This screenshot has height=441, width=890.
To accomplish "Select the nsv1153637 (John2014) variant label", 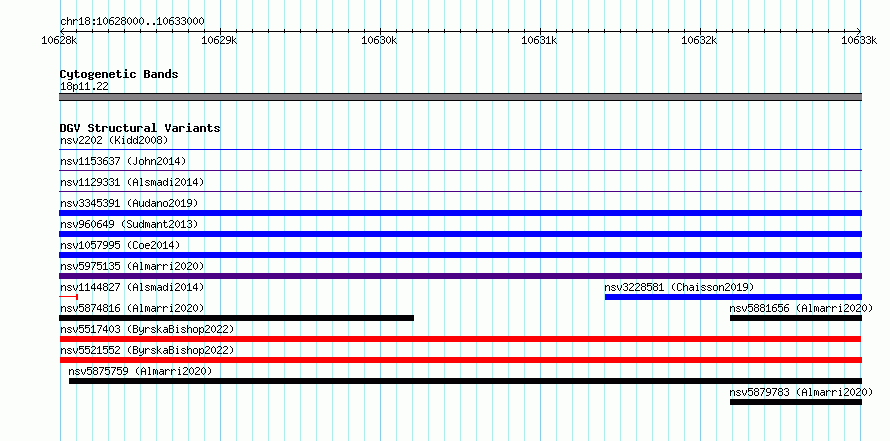I will tap(123, 161).
